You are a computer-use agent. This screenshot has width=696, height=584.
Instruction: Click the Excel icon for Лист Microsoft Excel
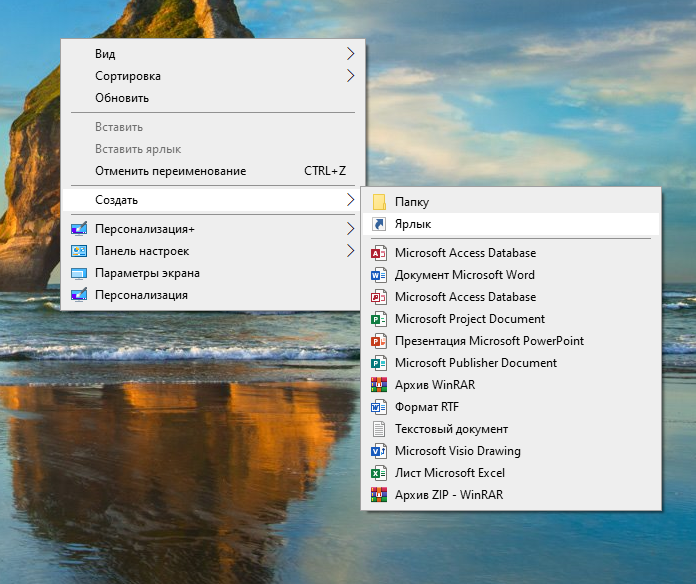(379, 473)
